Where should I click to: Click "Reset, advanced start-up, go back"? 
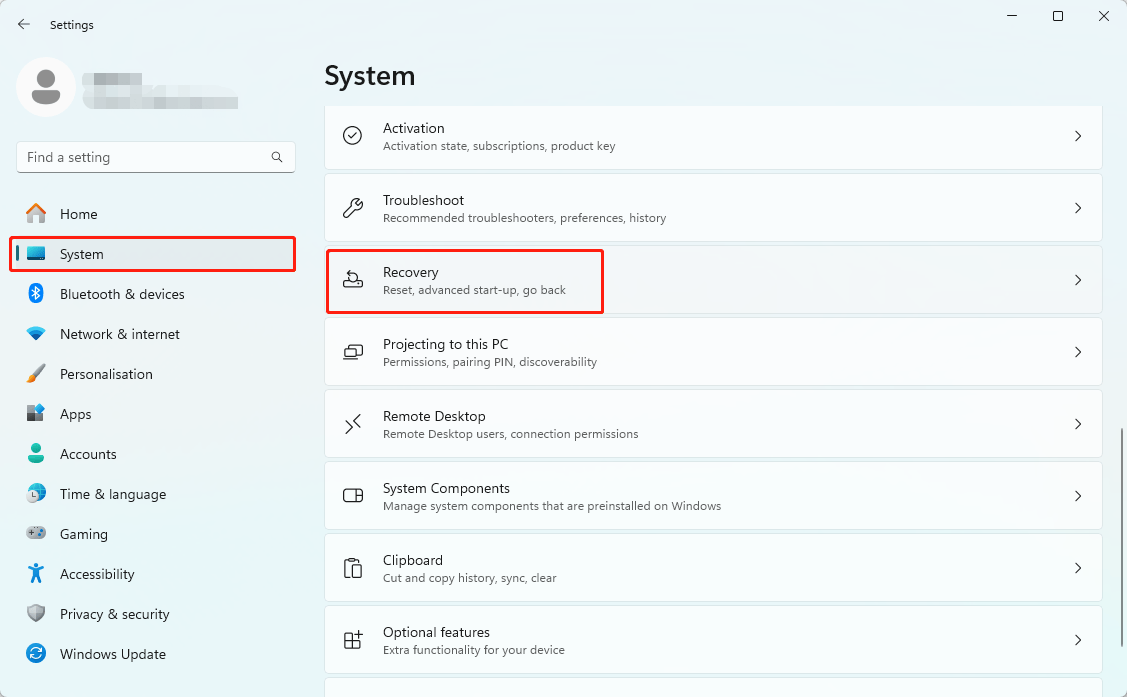tap(474, 290)
